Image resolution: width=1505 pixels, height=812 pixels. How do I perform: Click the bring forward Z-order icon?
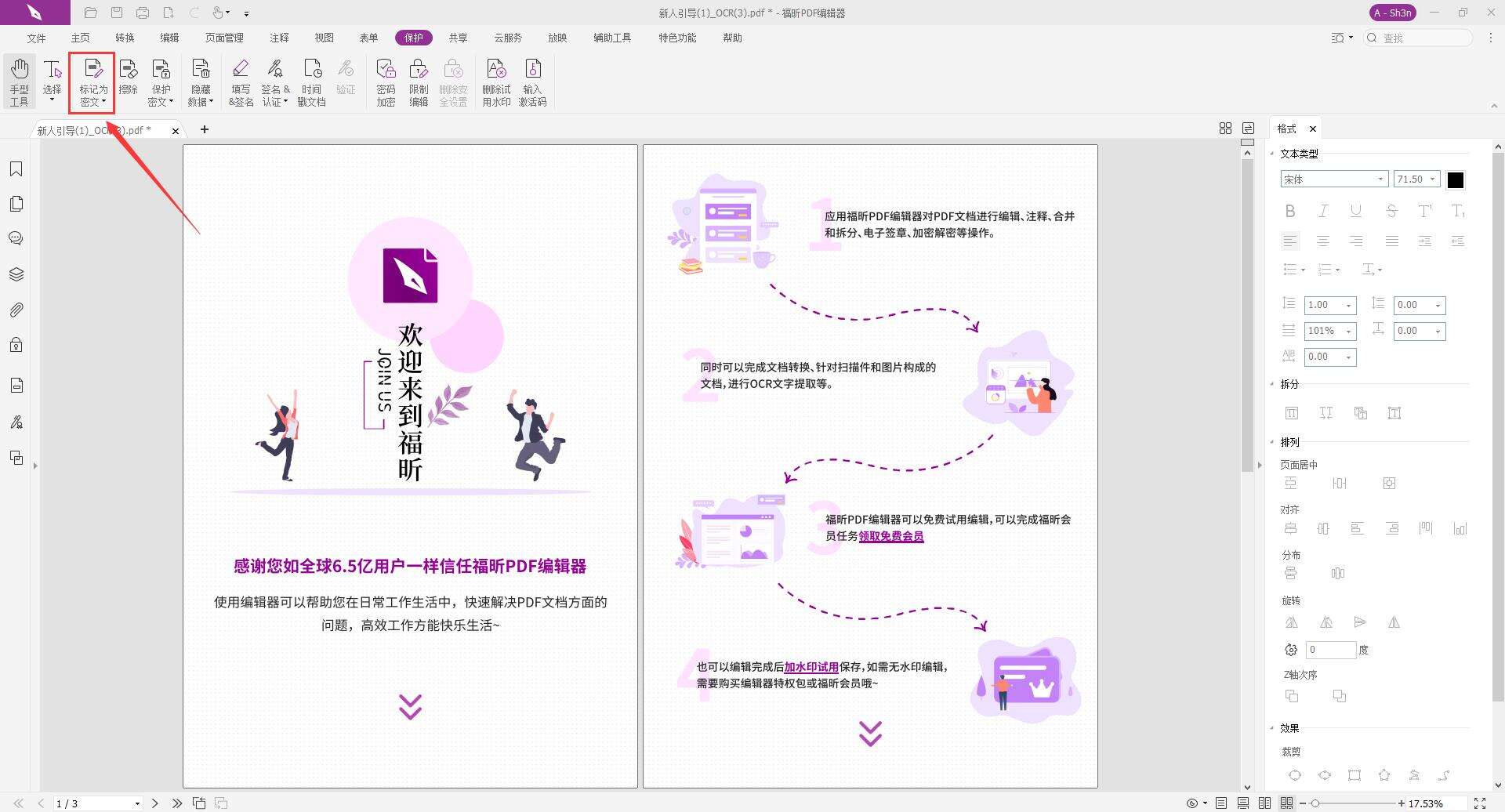(1292, 696)
